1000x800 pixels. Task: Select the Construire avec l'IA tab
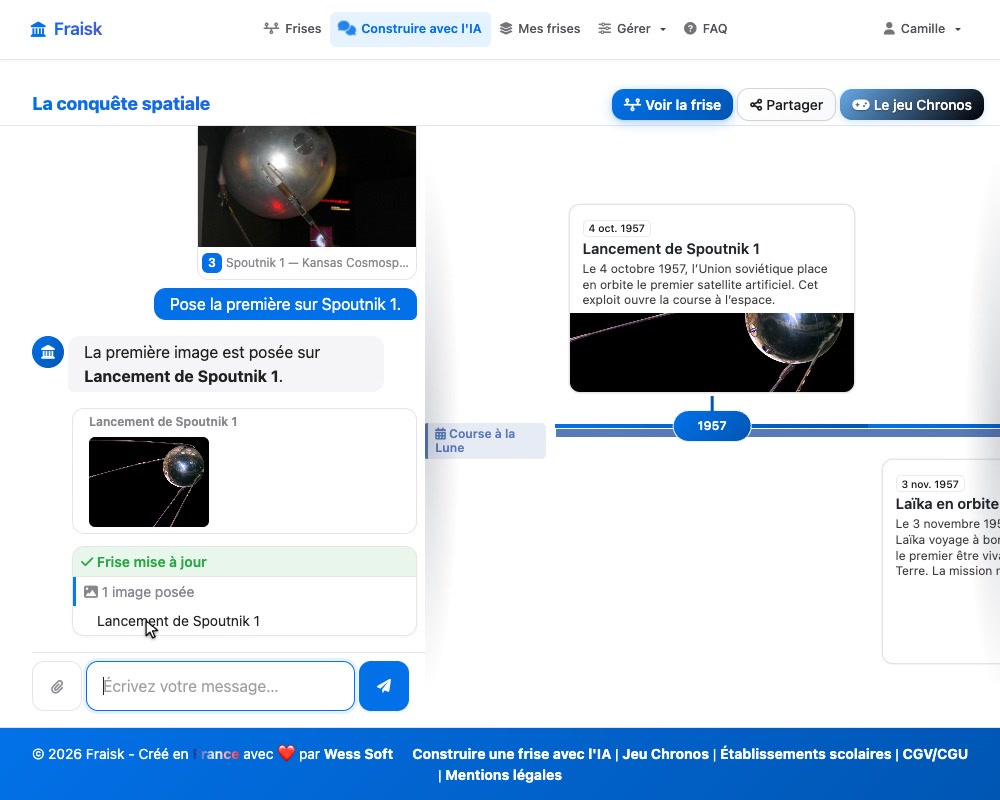410,29
